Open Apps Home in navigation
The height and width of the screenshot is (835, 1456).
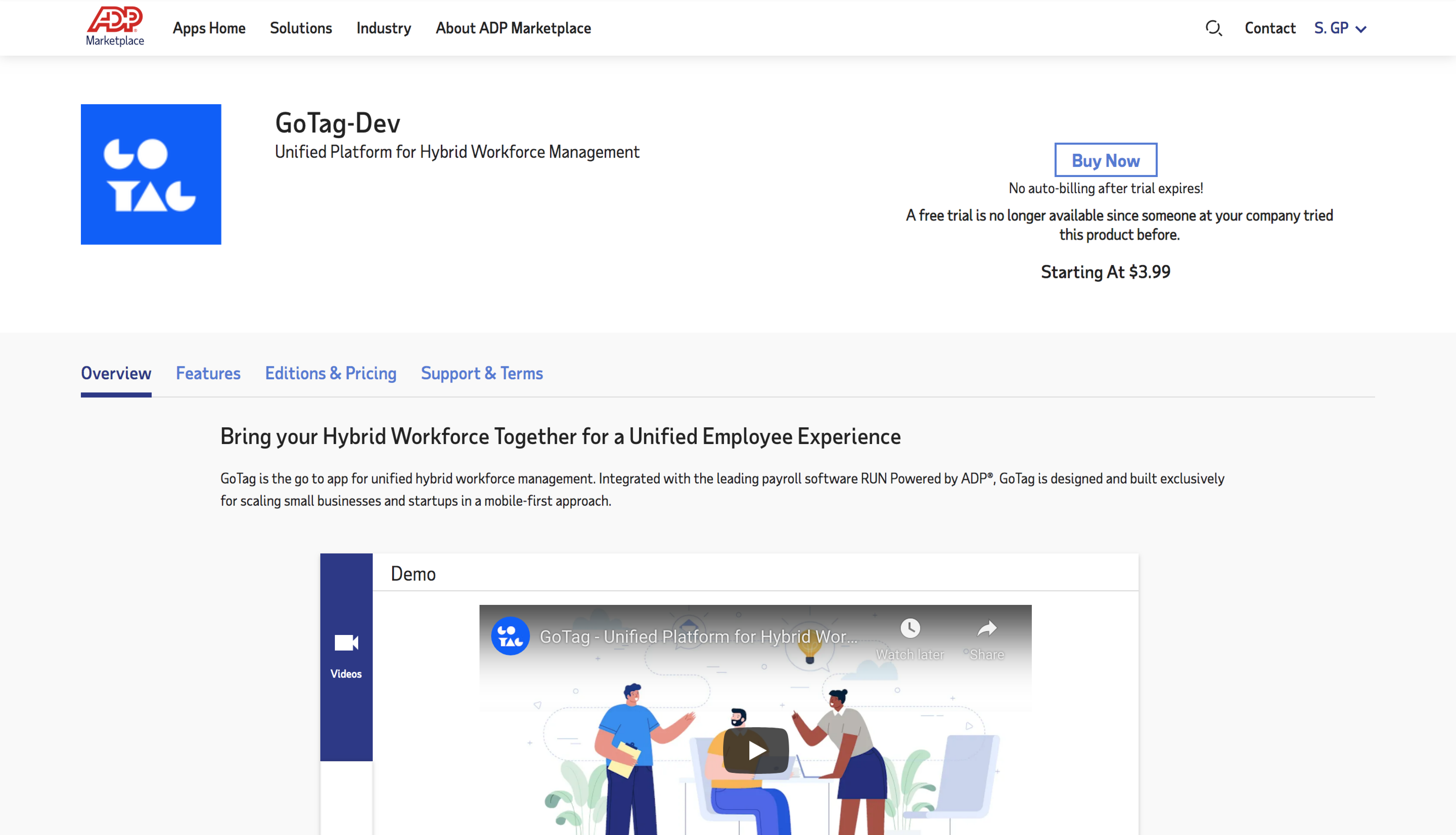pyautogui.click(x=209, y=28)
